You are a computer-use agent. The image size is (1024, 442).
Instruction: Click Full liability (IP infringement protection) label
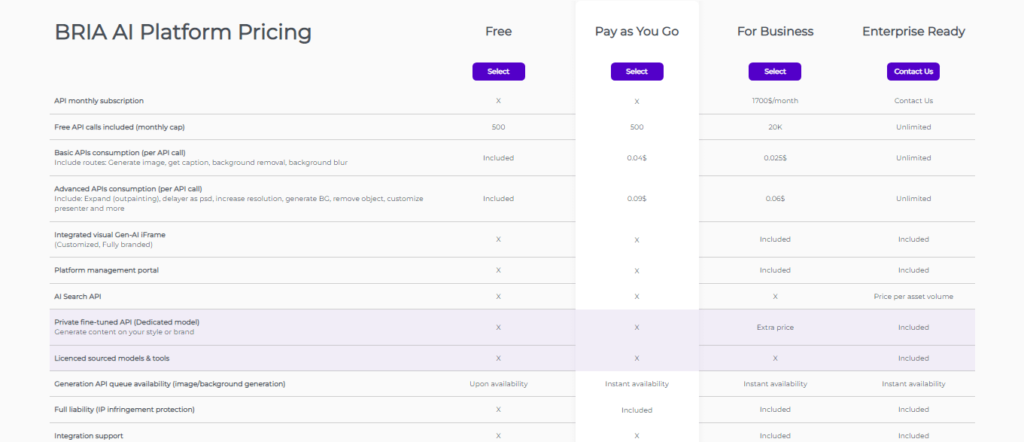[124, 409]
